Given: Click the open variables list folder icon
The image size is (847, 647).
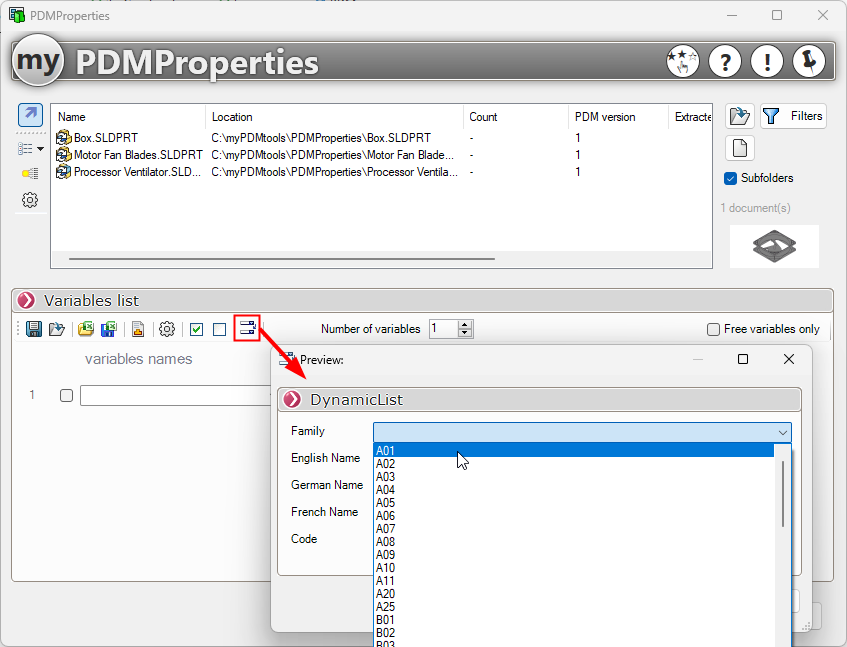Looking at the screenshot, I should point(56,329).
